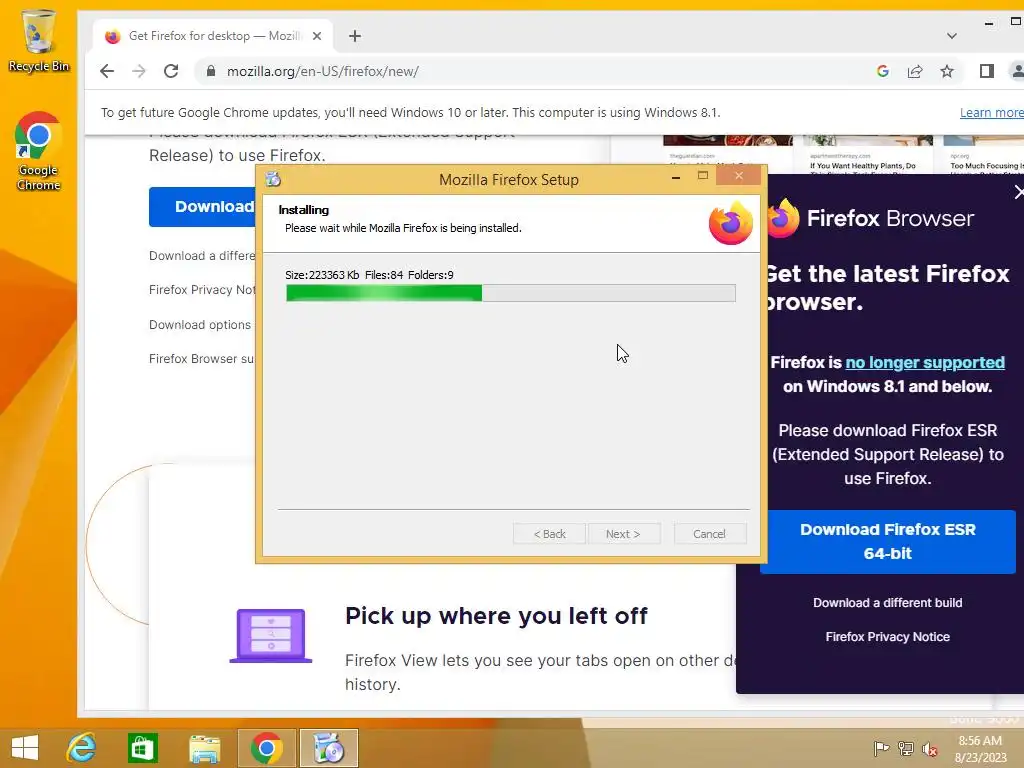Select the Get Firefox for desktop tab

click(x=213, y=36)
